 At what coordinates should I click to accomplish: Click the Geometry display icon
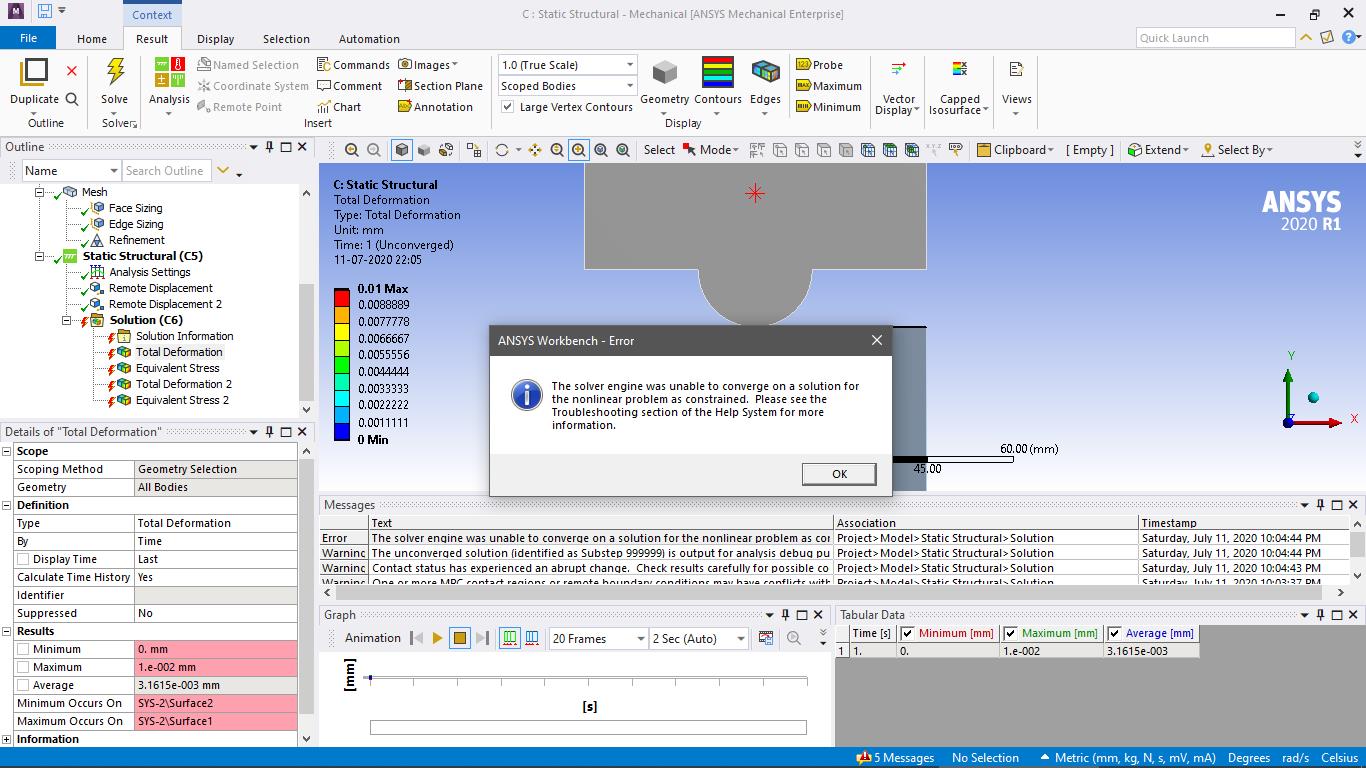tap(664, 73)
